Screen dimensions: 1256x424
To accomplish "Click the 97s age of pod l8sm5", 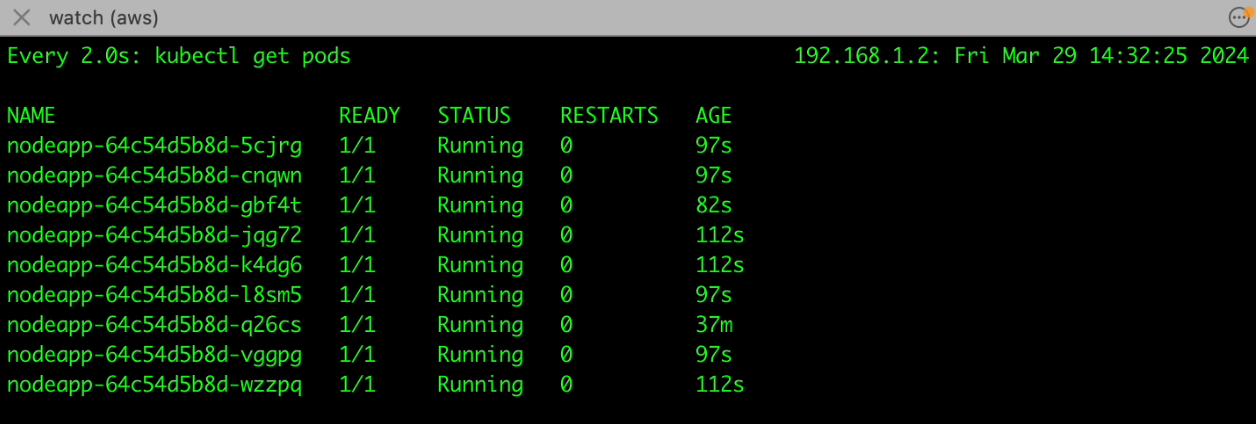I will click(x=714, y=296).
